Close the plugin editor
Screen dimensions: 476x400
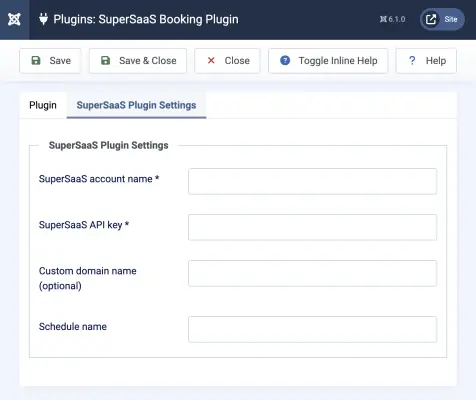coord(227,61)
